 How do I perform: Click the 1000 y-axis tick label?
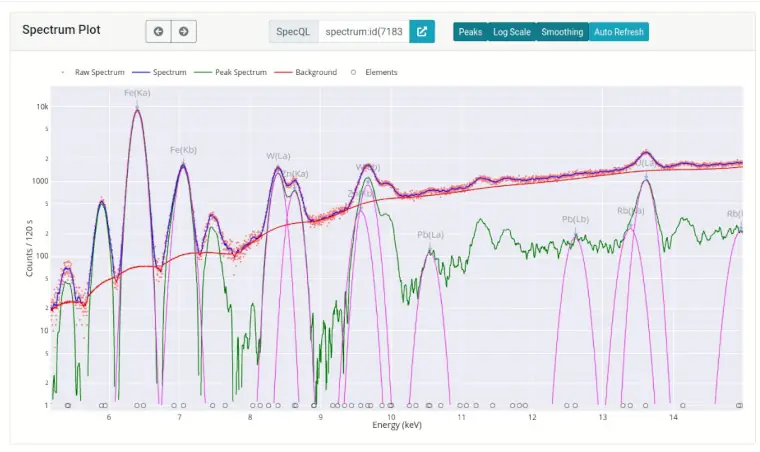tap(40, 181)
